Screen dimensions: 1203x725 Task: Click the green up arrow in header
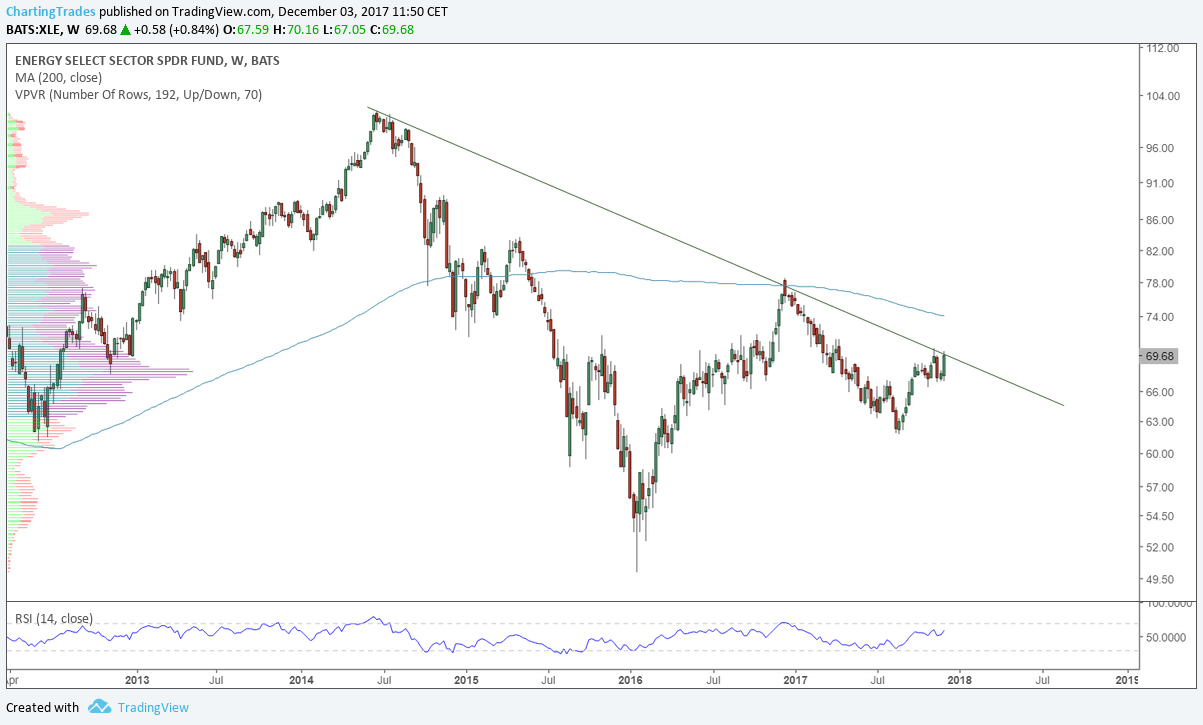click(125, 30)
